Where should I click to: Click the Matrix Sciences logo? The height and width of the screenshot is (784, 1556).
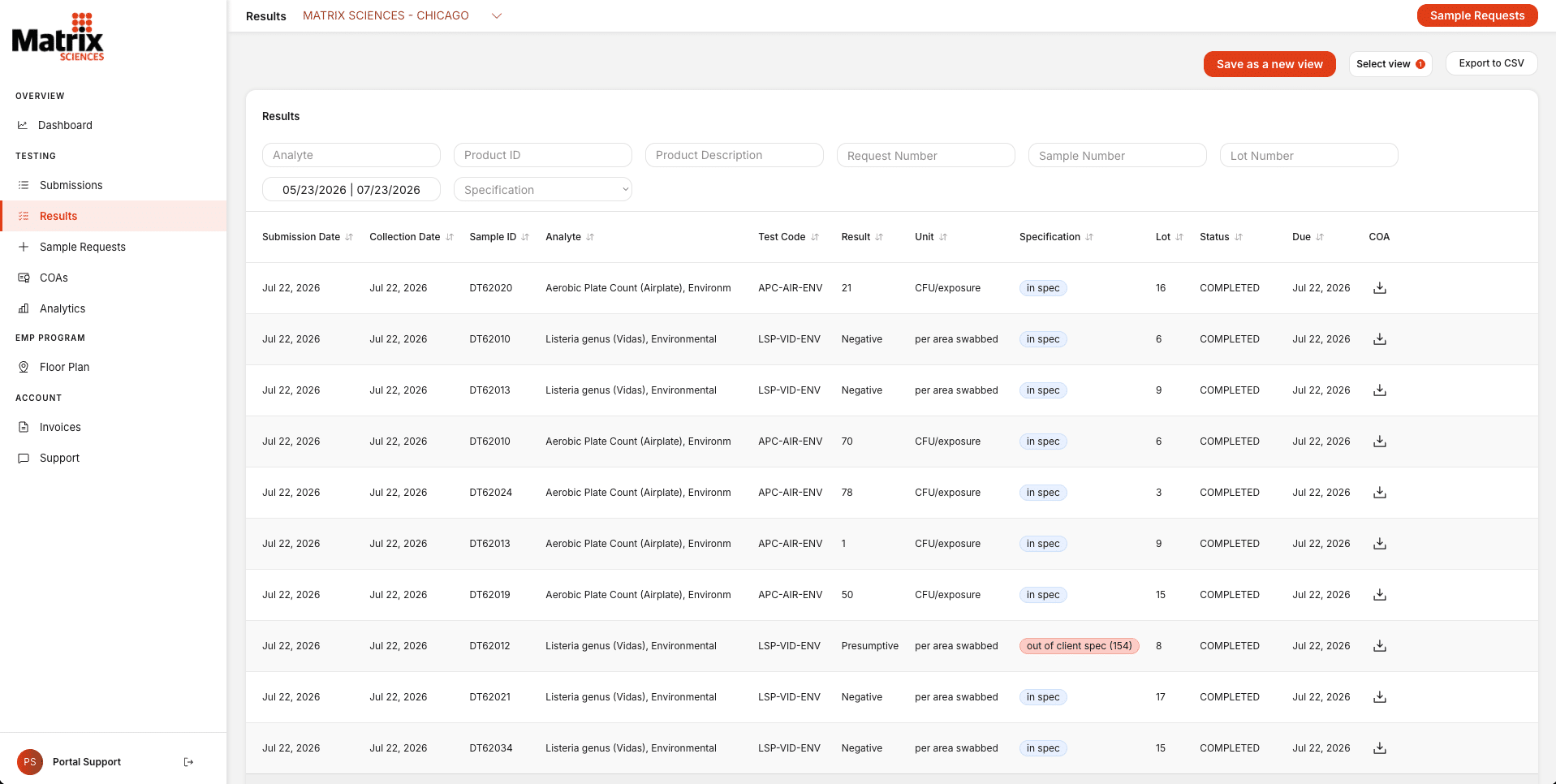coord(58,37)
